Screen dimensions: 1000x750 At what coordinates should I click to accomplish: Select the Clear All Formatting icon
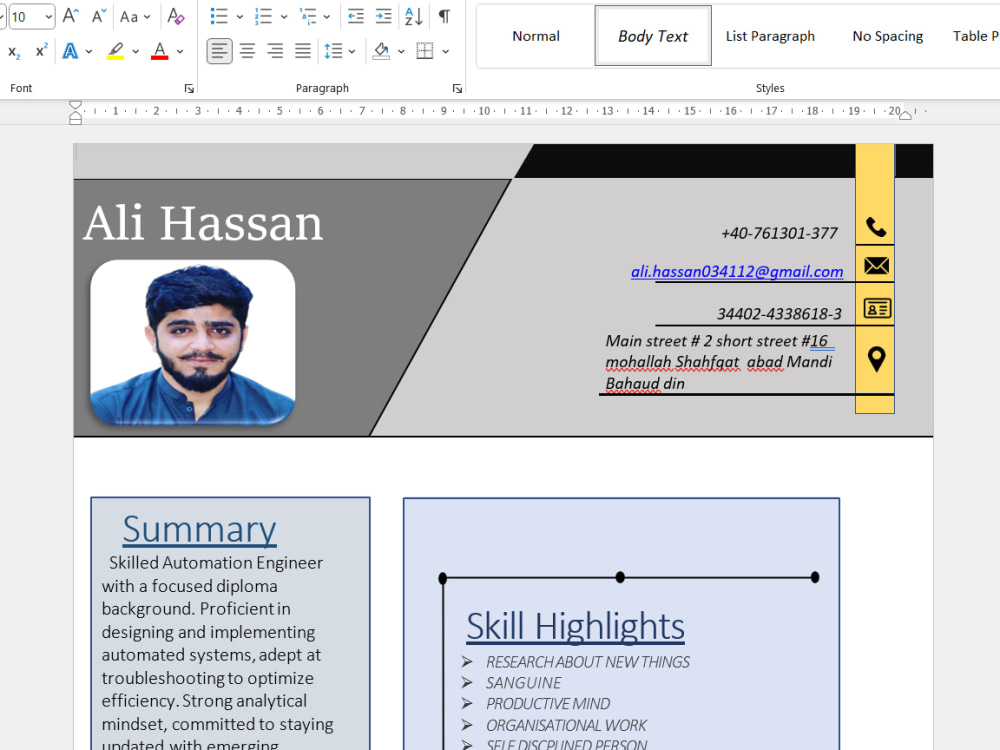point(175,16)
